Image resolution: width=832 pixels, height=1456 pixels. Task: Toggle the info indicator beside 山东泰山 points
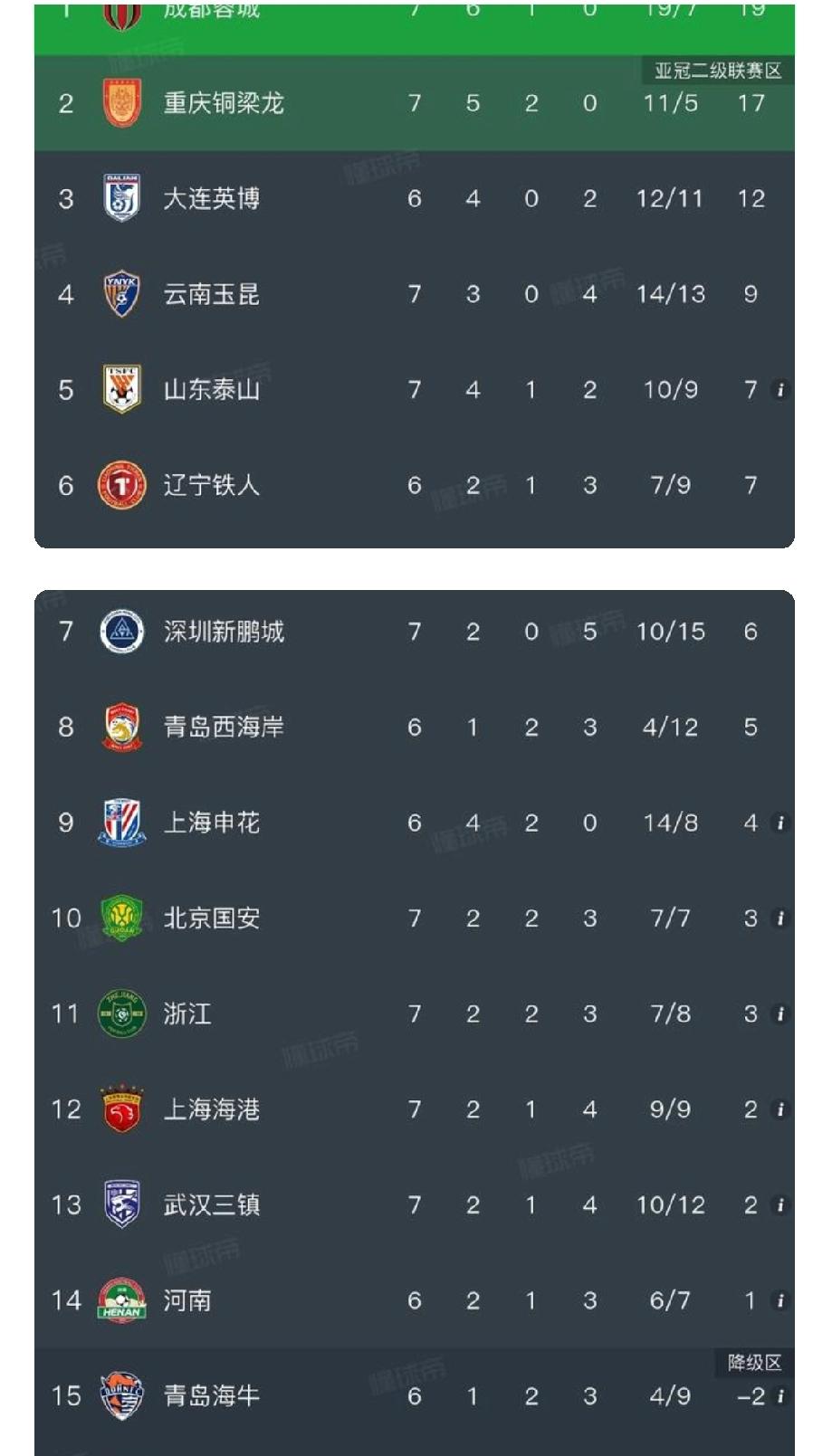coord(779,389)
